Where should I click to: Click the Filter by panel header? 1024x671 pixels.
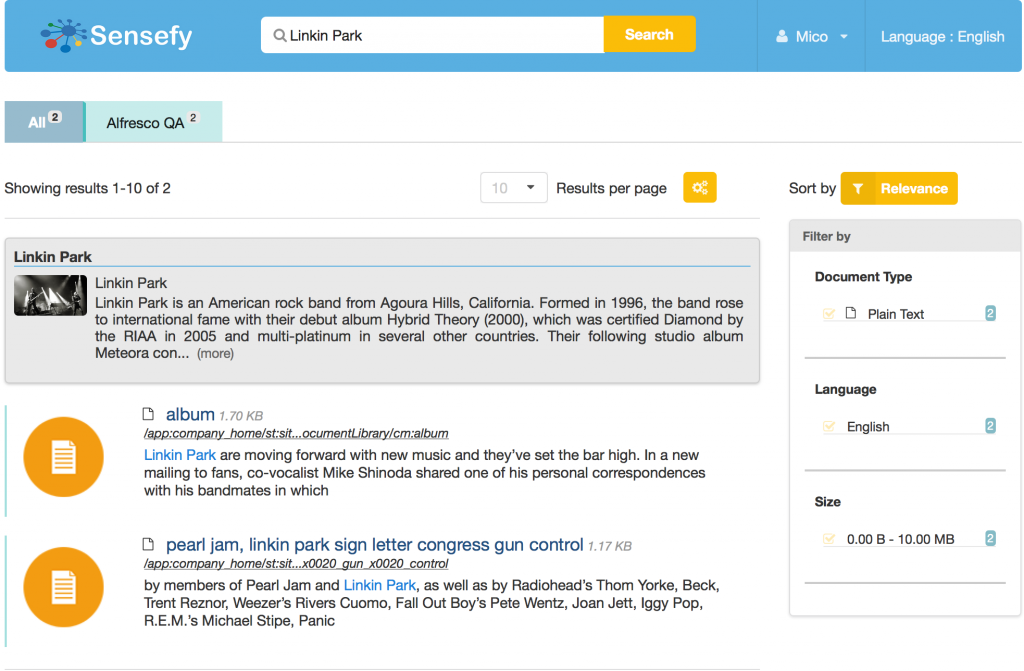pos(904,237)
